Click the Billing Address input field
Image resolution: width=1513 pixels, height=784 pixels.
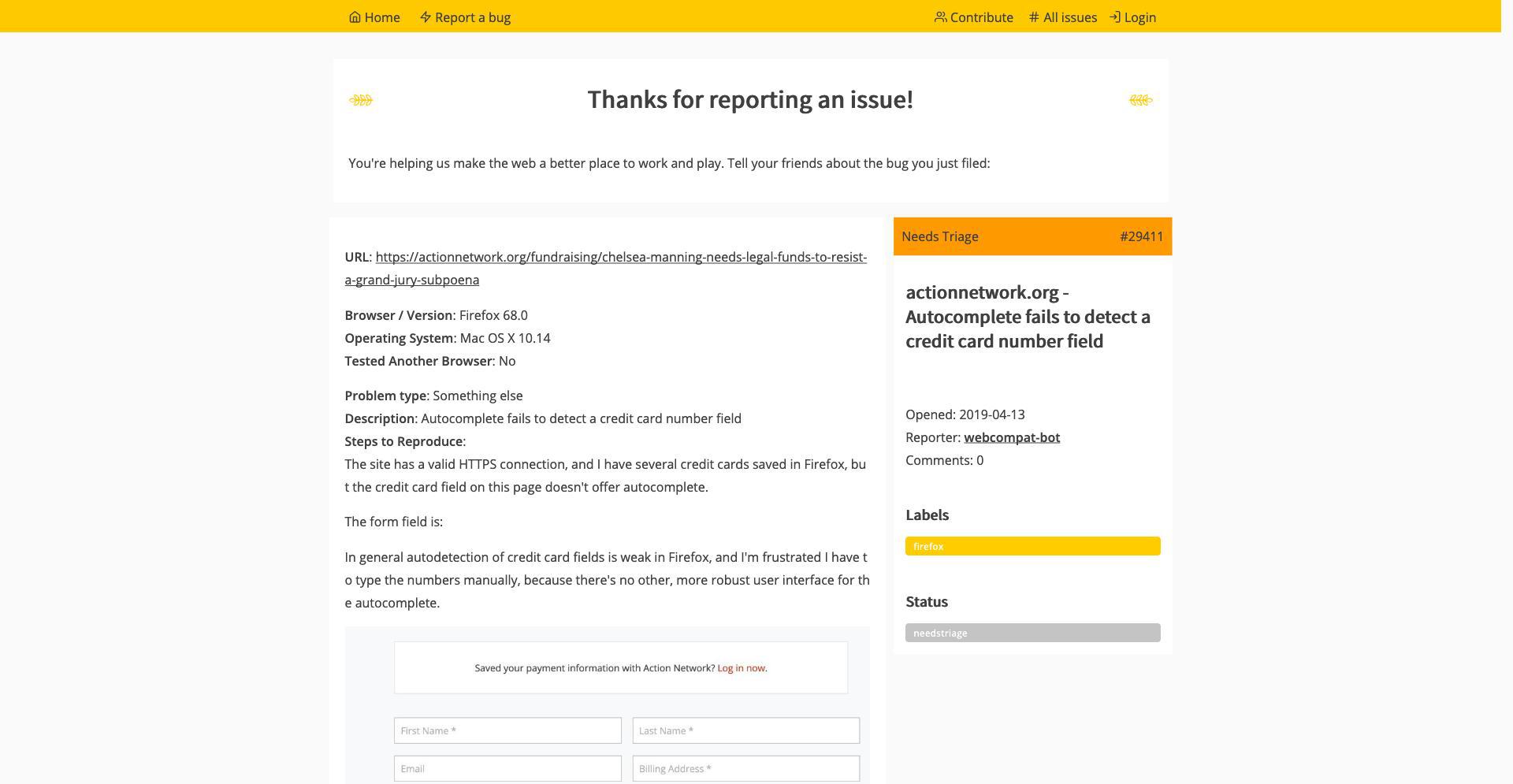(745, 768)
